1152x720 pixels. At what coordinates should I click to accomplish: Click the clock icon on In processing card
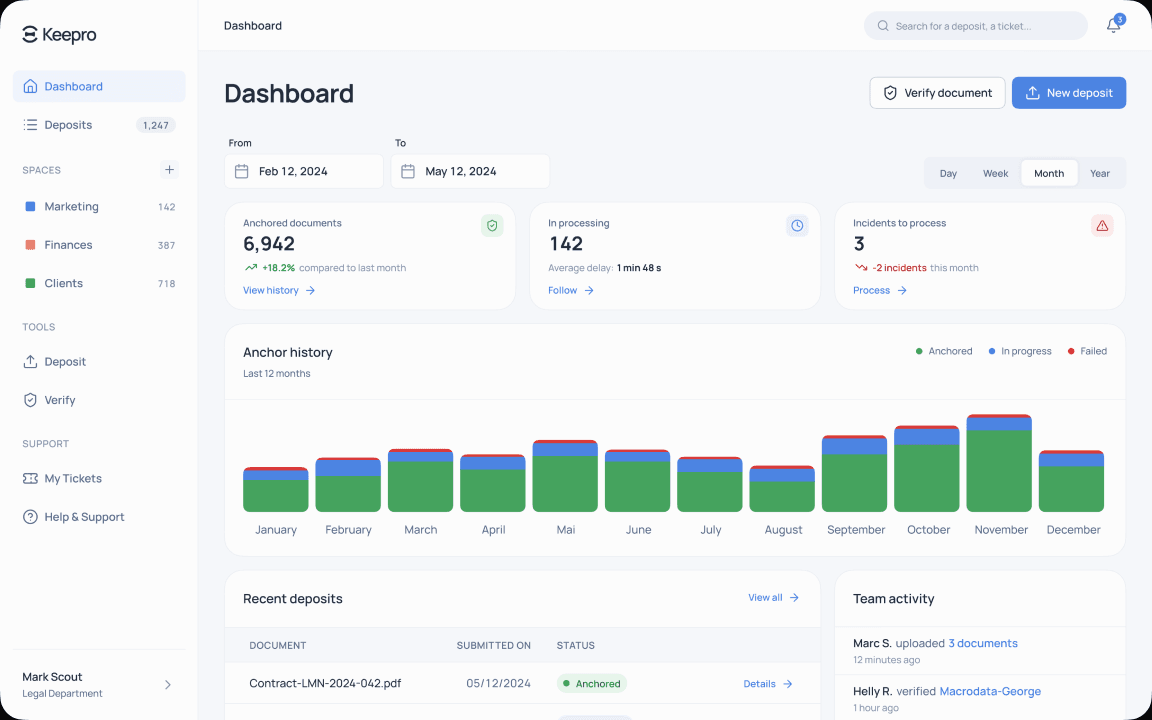click(x=797, y=226)
